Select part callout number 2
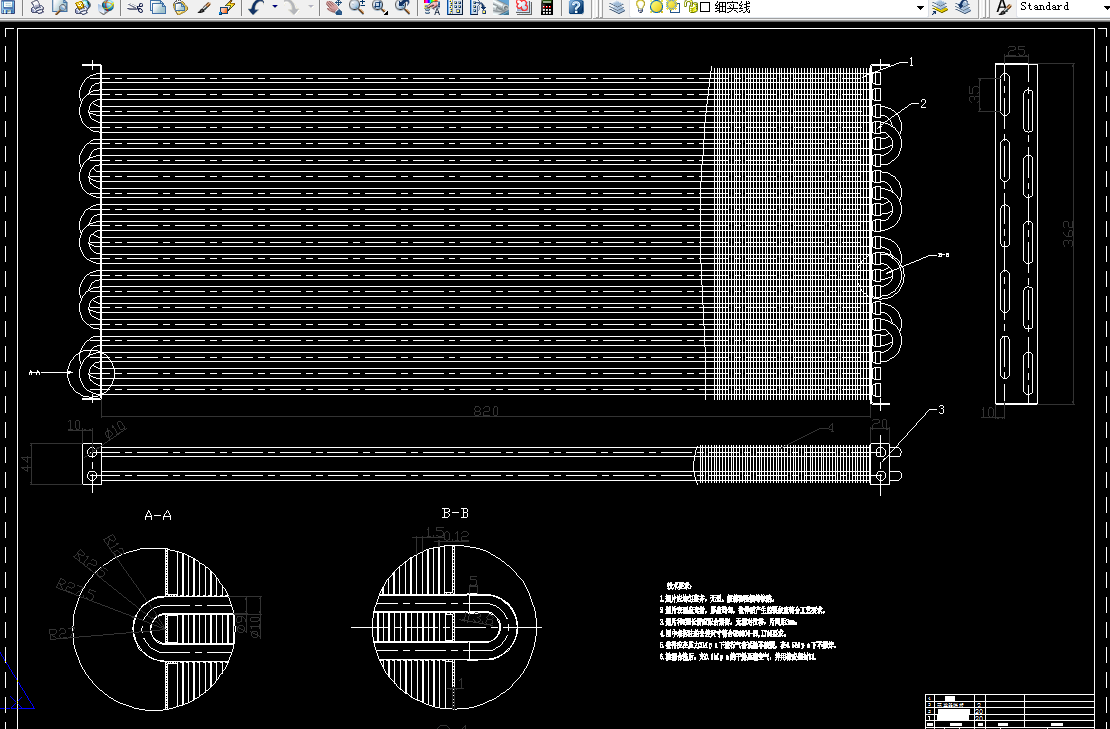1110x729 pixels. [x=922, y=104]
